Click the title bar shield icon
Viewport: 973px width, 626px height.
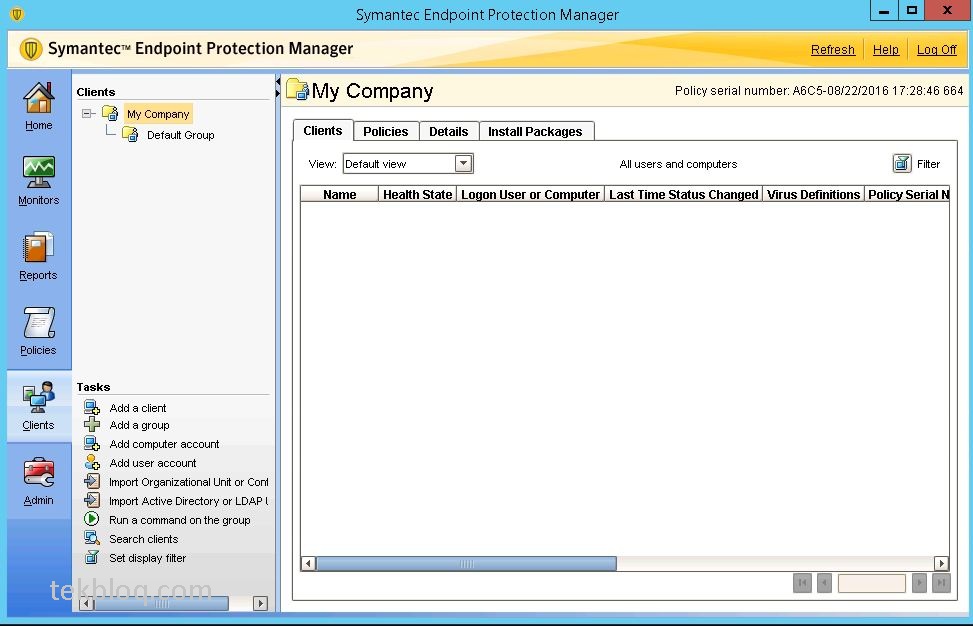click(17, 14)
